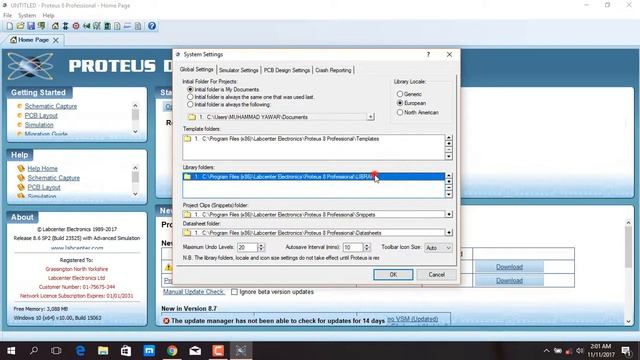Viewport: 640px width, 360px height.
Task: Open the System menu
Action: (27, 16)
